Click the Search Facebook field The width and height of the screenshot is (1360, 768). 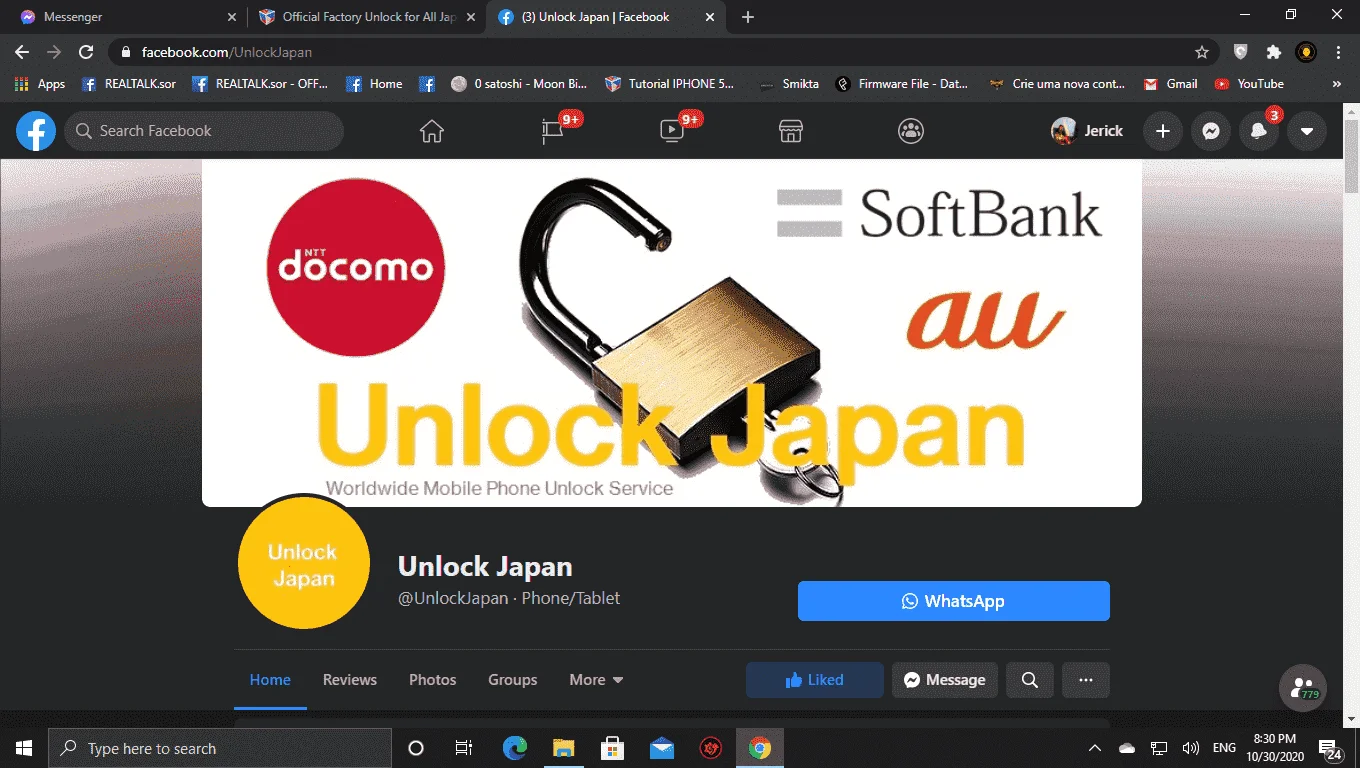204,131
